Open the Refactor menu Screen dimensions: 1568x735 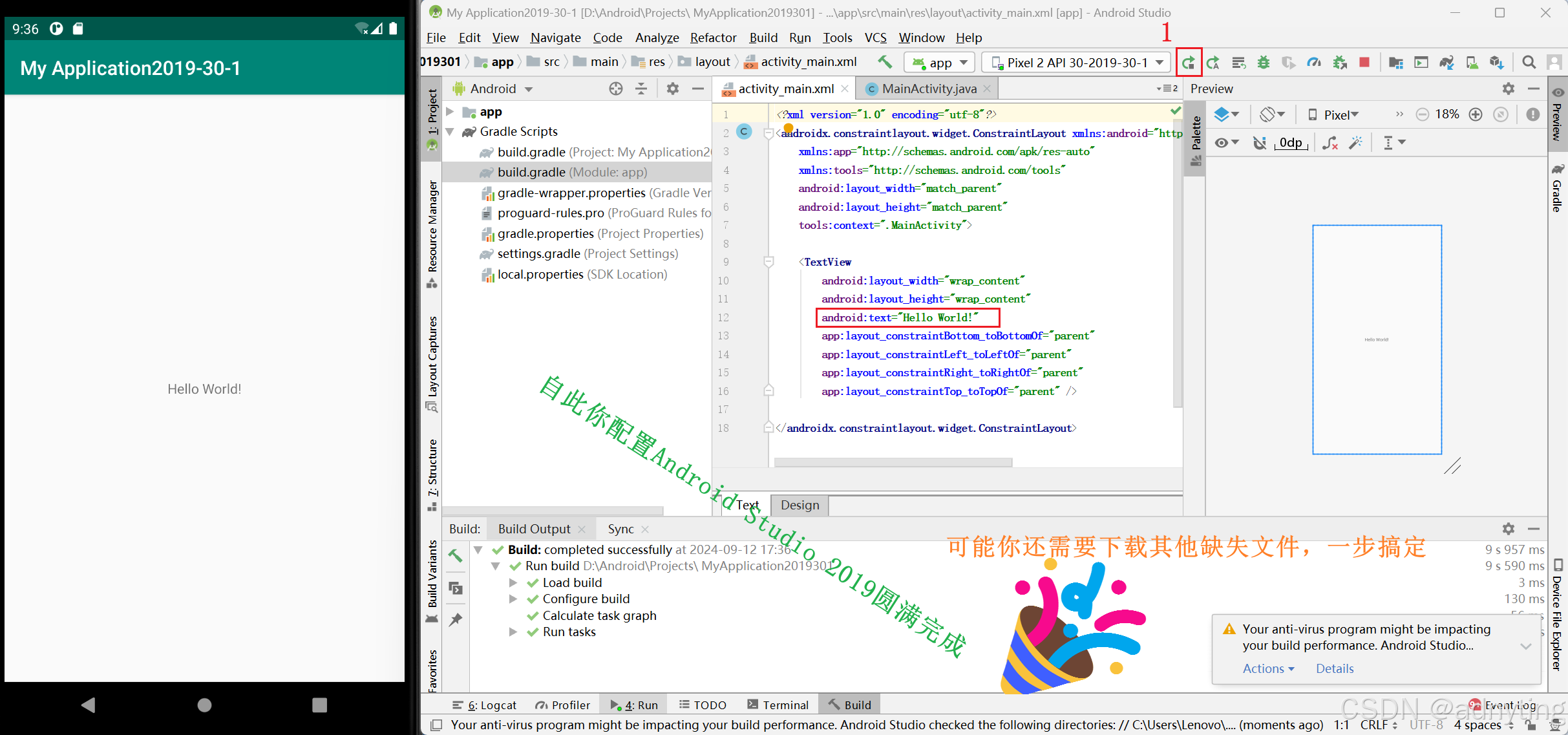point(713,37)
